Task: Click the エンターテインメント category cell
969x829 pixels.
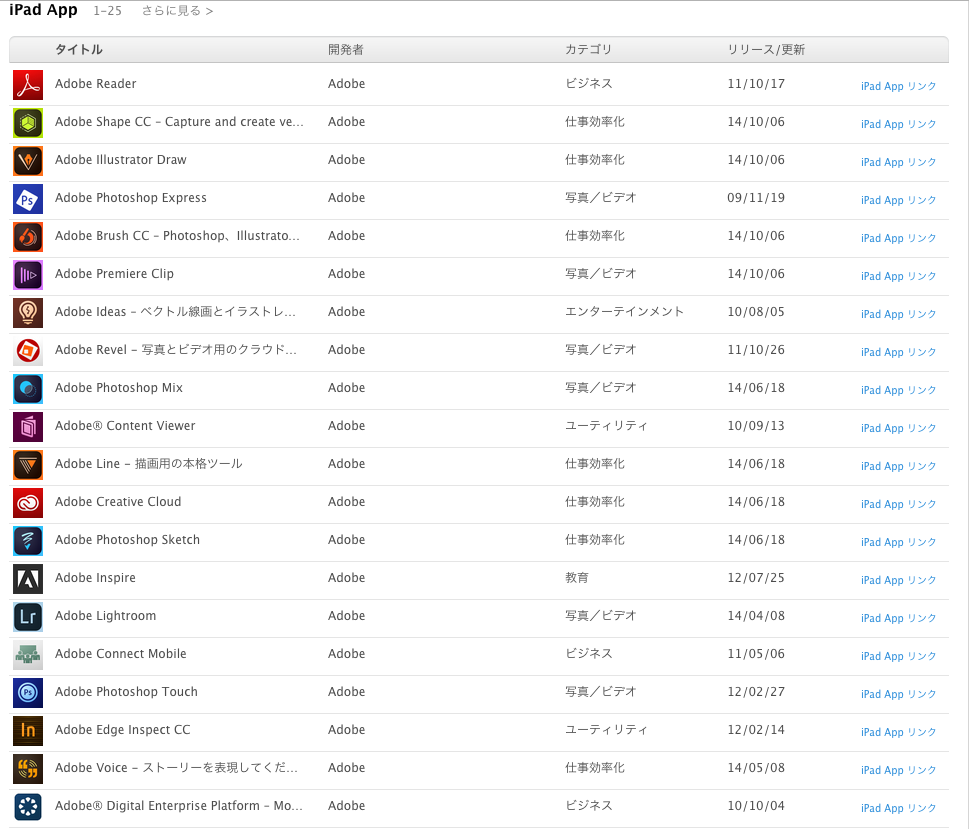Action: (x=624, y=312)
